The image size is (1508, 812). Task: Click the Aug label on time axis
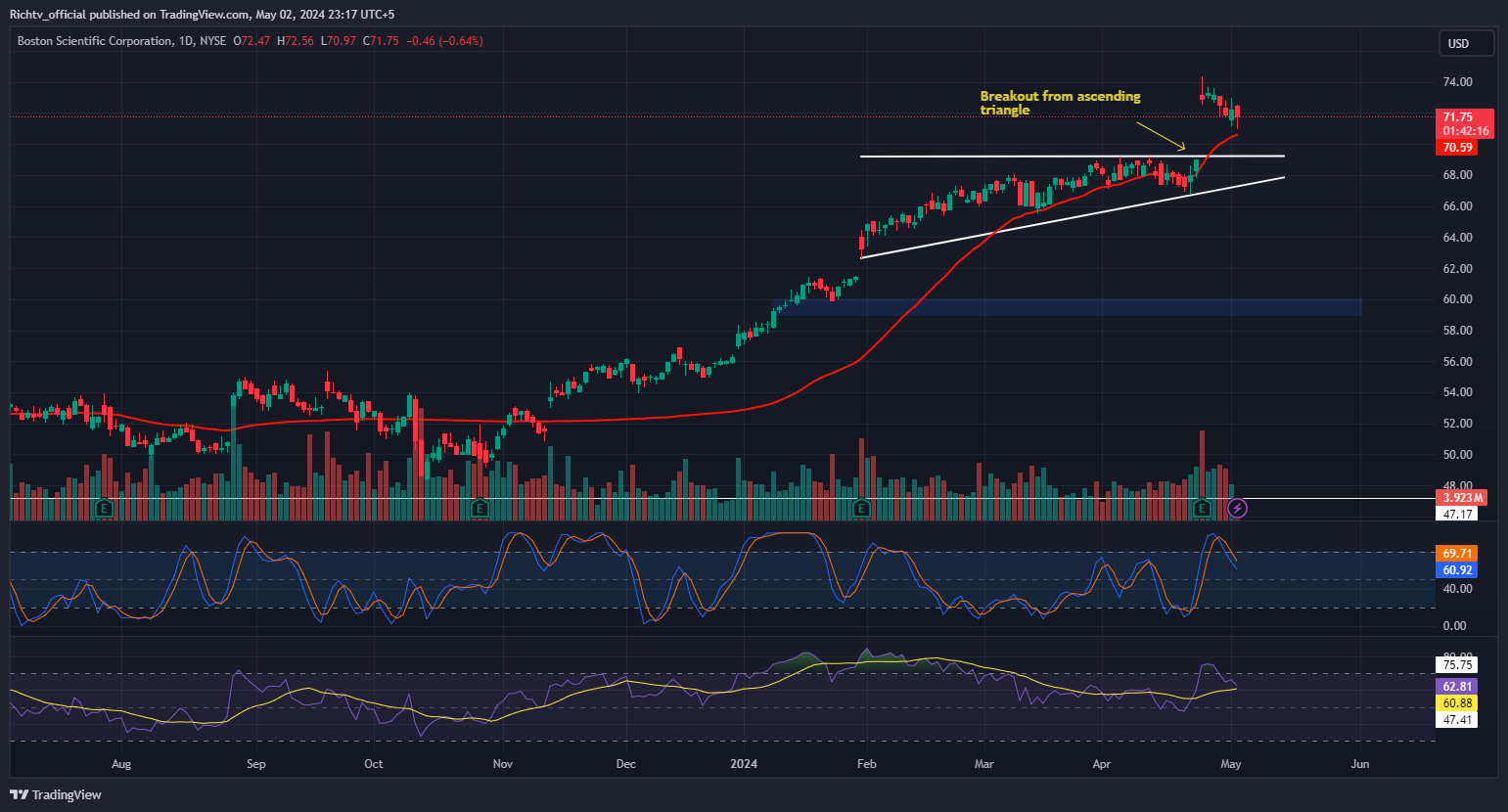[121, 764]
